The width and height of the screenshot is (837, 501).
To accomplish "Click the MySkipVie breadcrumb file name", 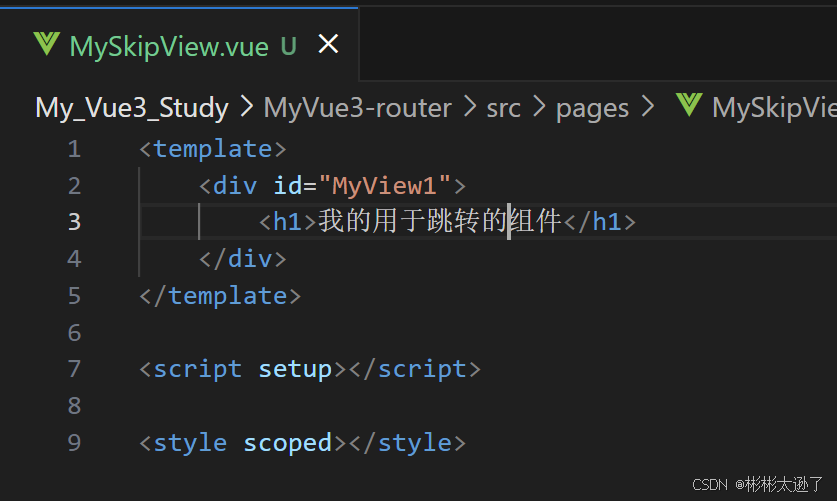I will [774, 108].
